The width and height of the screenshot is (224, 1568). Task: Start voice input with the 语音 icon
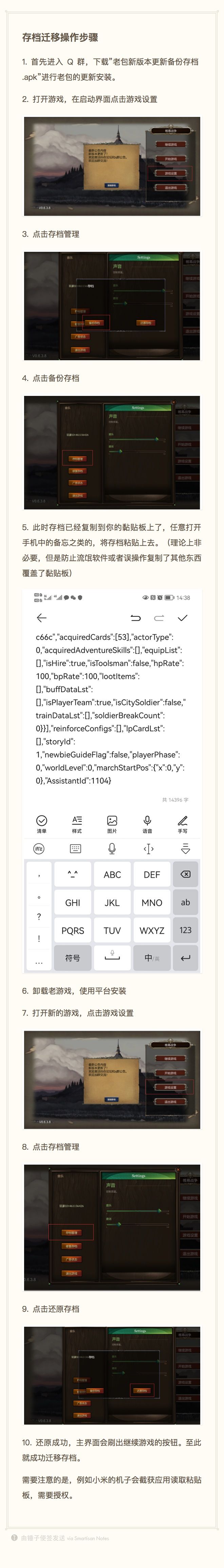(147, 823)
